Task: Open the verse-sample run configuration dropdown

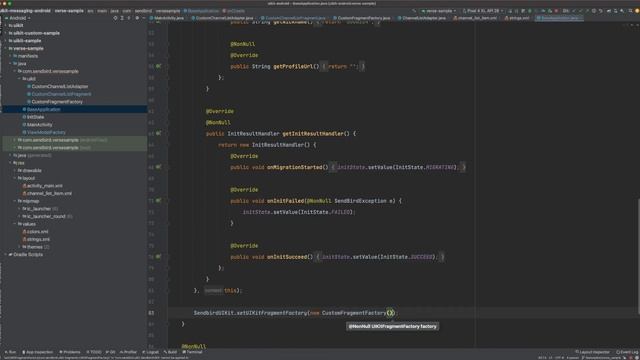Action: [x=438, y=11]
